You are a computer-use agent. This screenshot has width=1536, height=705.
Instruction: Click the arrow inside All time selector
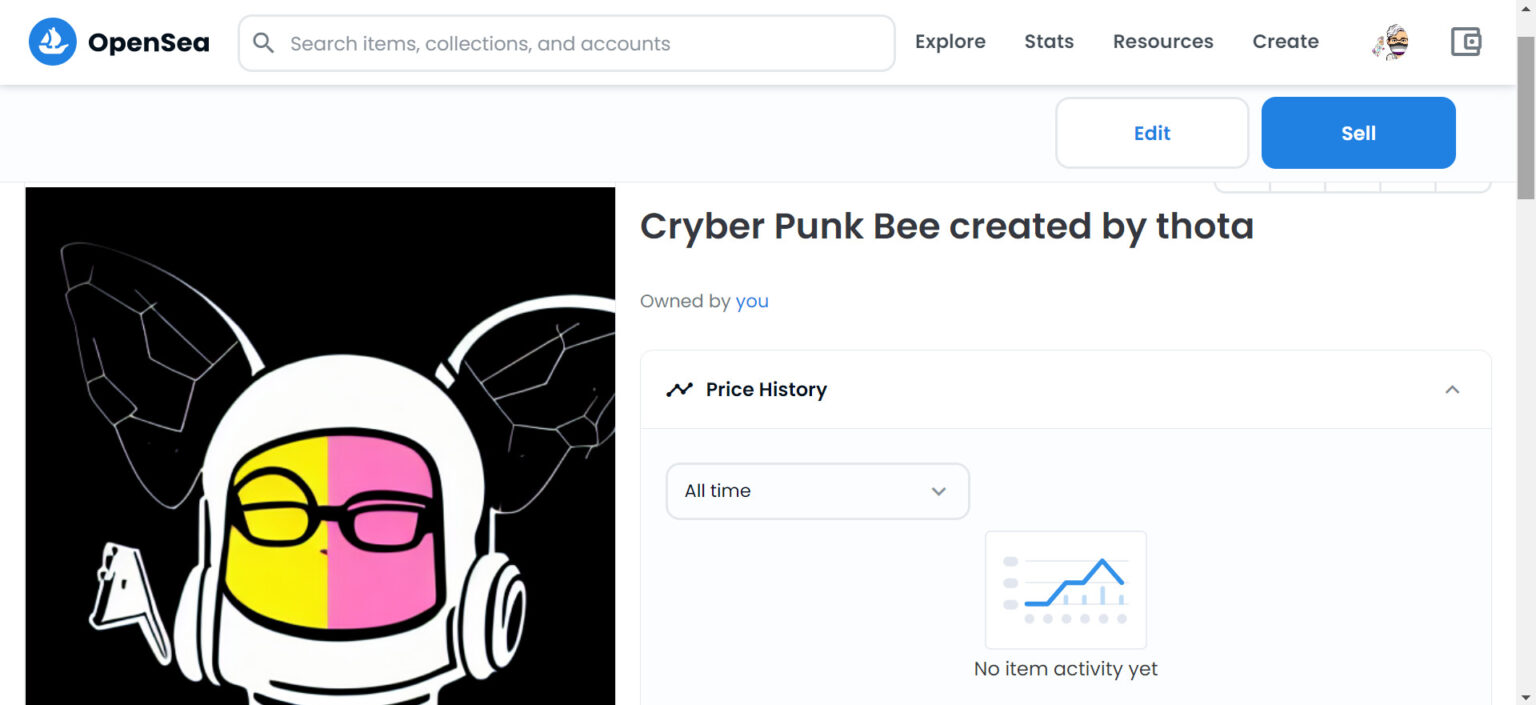pos(938,491)
